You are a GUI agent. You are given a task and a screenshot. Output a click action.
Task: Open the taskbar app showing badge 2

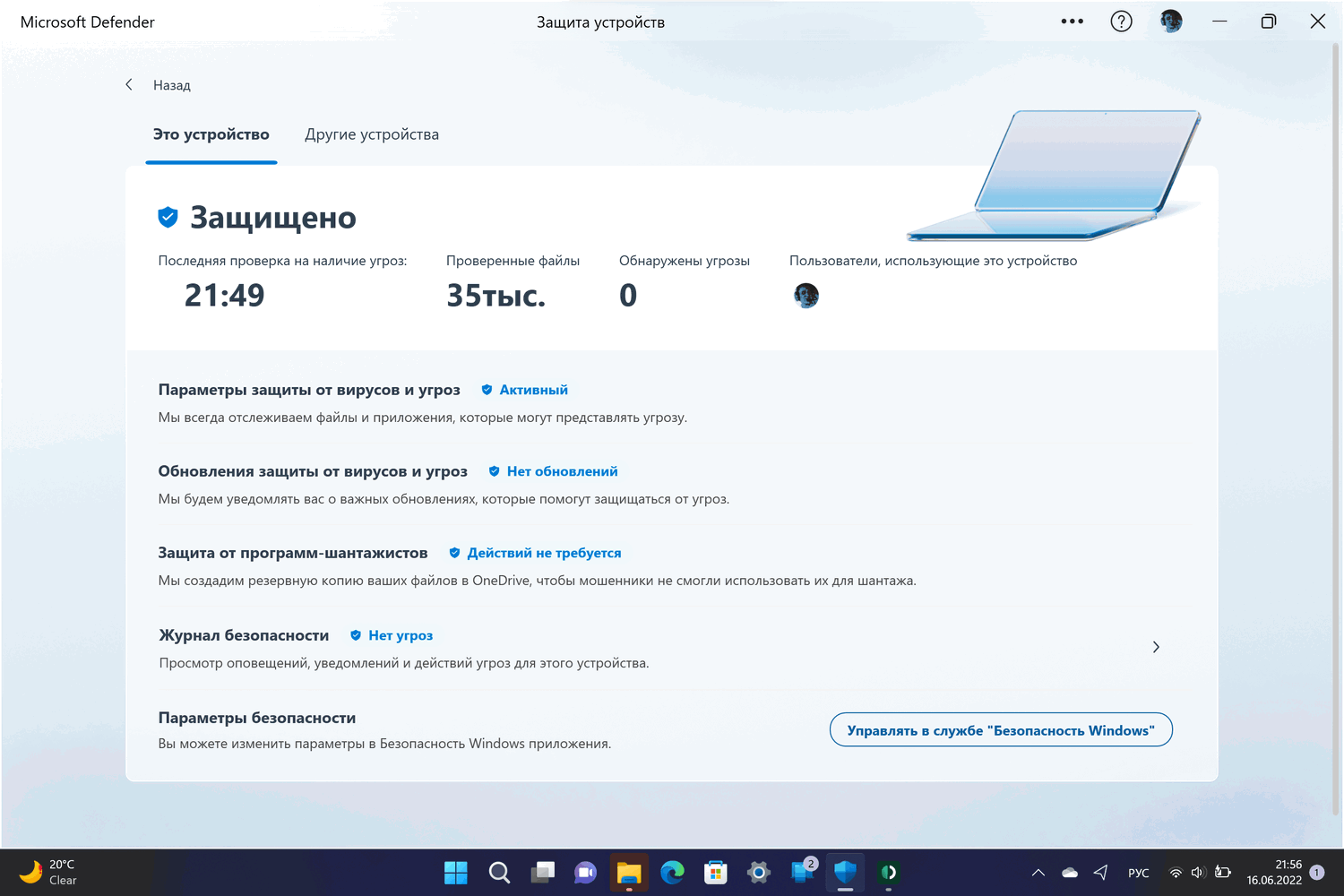tap(803, 871)
